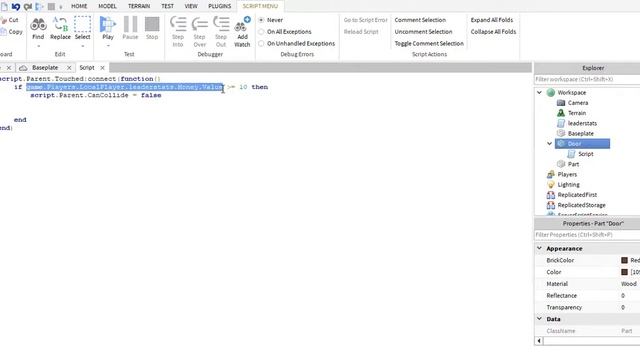Close the Baseplate document tab
Screen dimensions: 640x360
69,68
